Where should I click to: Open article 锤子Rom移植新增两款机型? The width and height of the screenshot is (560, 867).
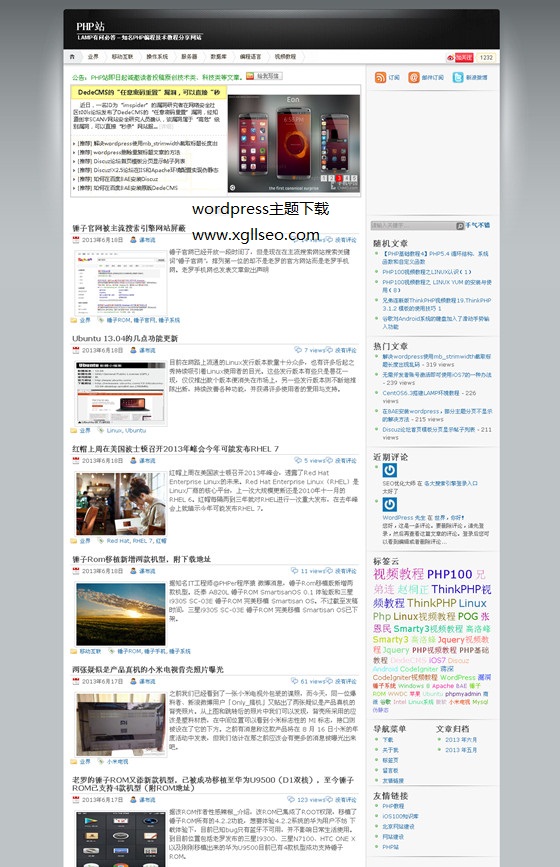(x=142, y=559)
